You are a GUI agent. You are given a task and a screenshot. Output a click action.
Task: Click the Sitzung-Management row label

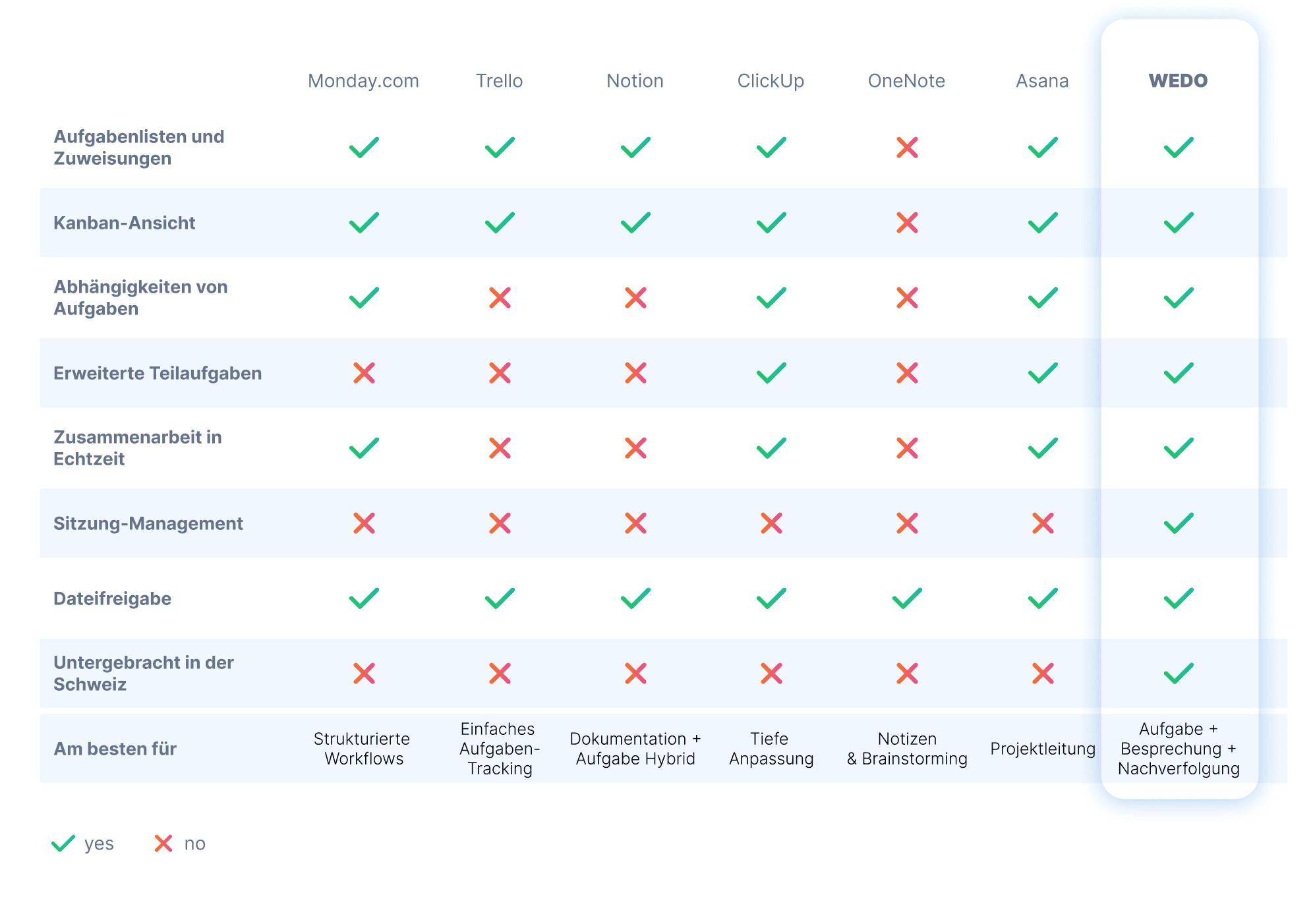[x=148, y=523]
